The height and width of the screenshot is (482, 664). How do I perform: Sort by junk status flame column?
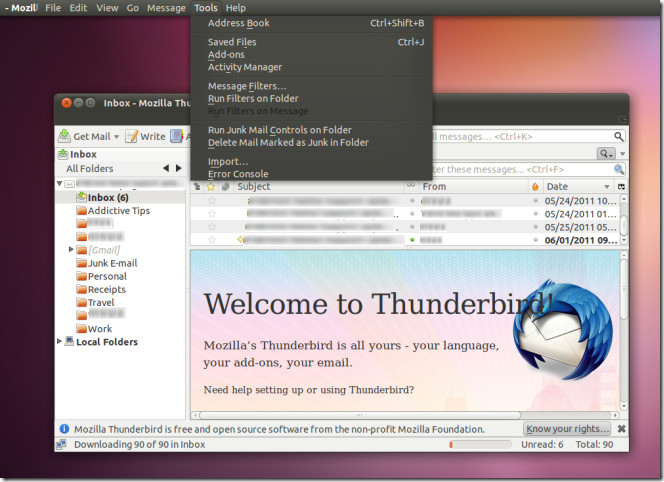coord(535,186)
